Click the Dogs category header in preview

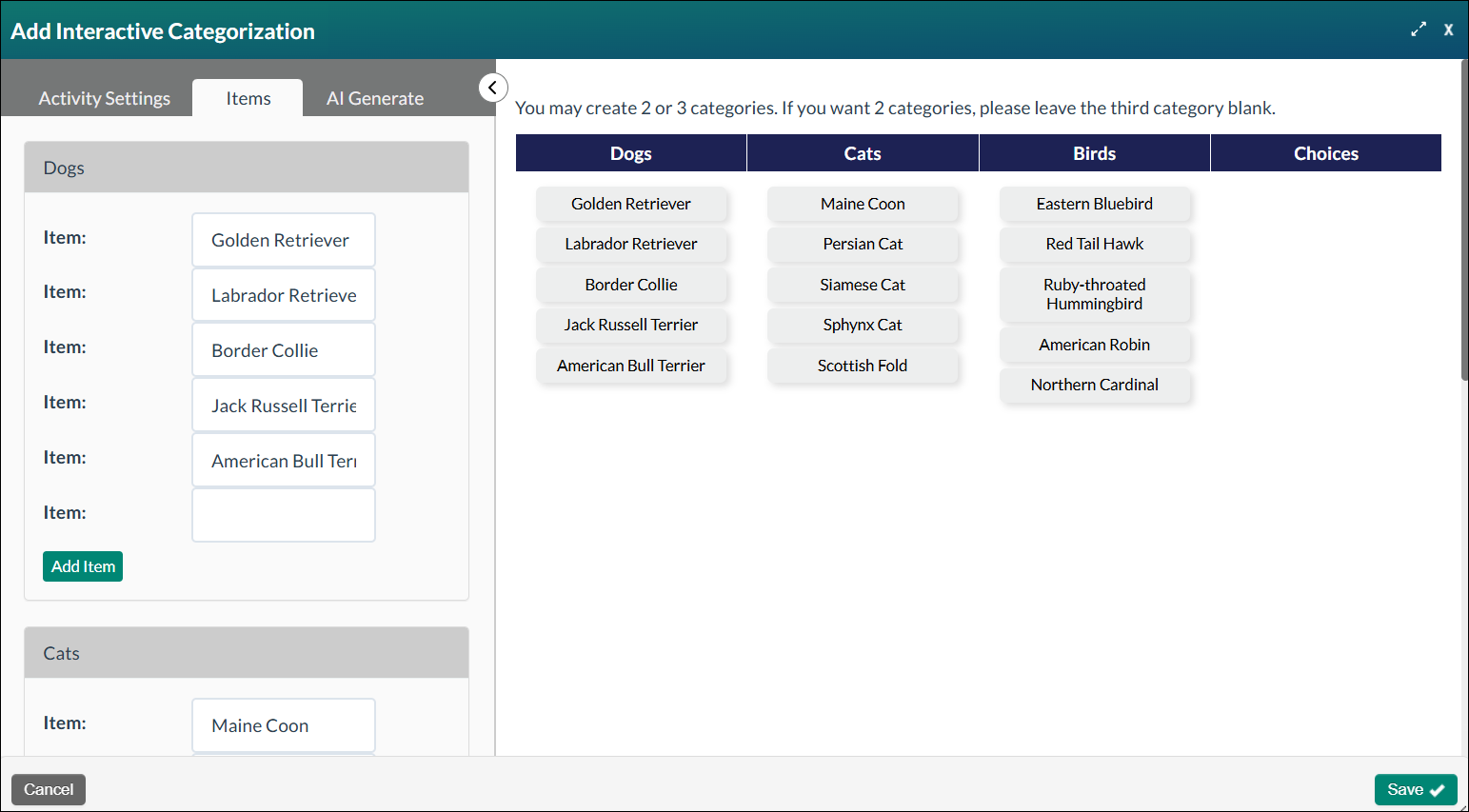(x=631, y=152)
